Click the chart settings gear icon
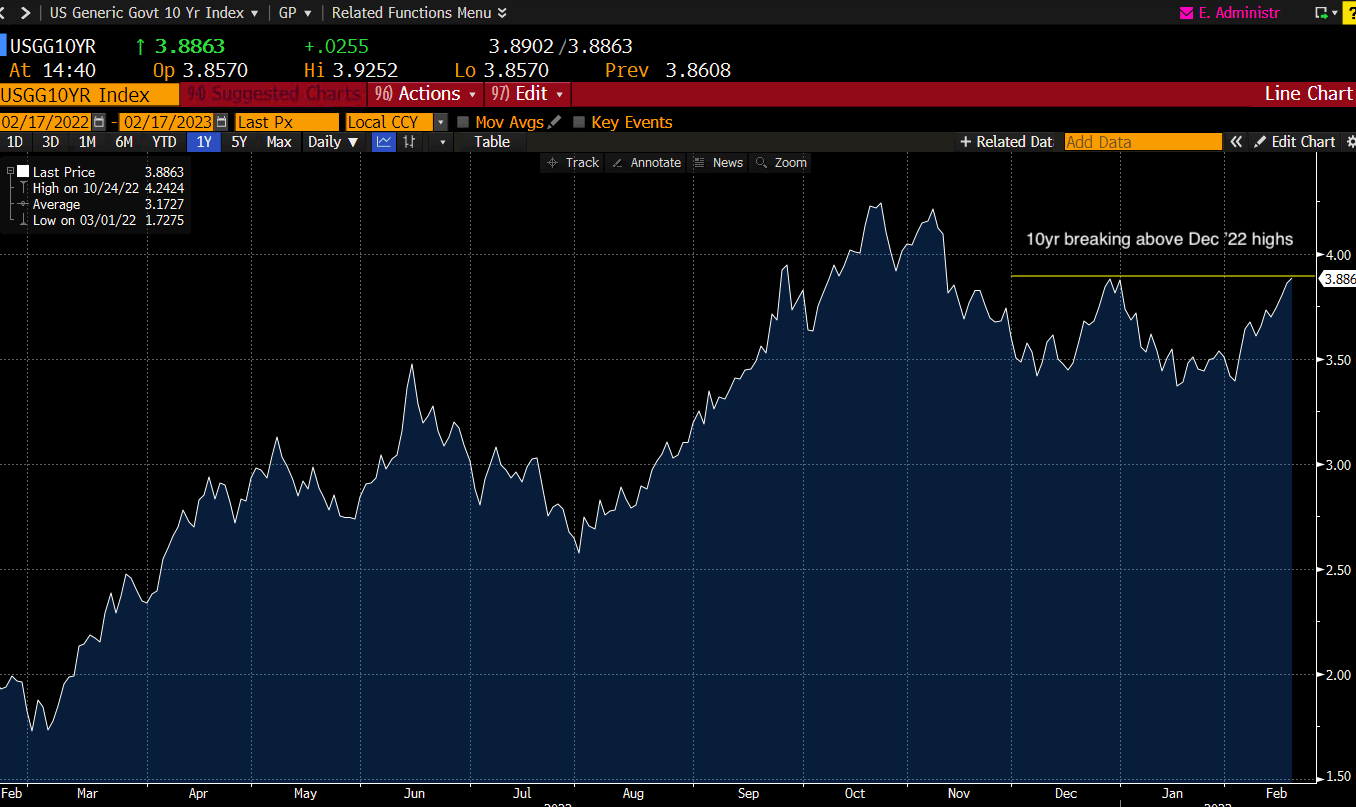This screenshot has height=807, width=1356. tap(1351, 141)
